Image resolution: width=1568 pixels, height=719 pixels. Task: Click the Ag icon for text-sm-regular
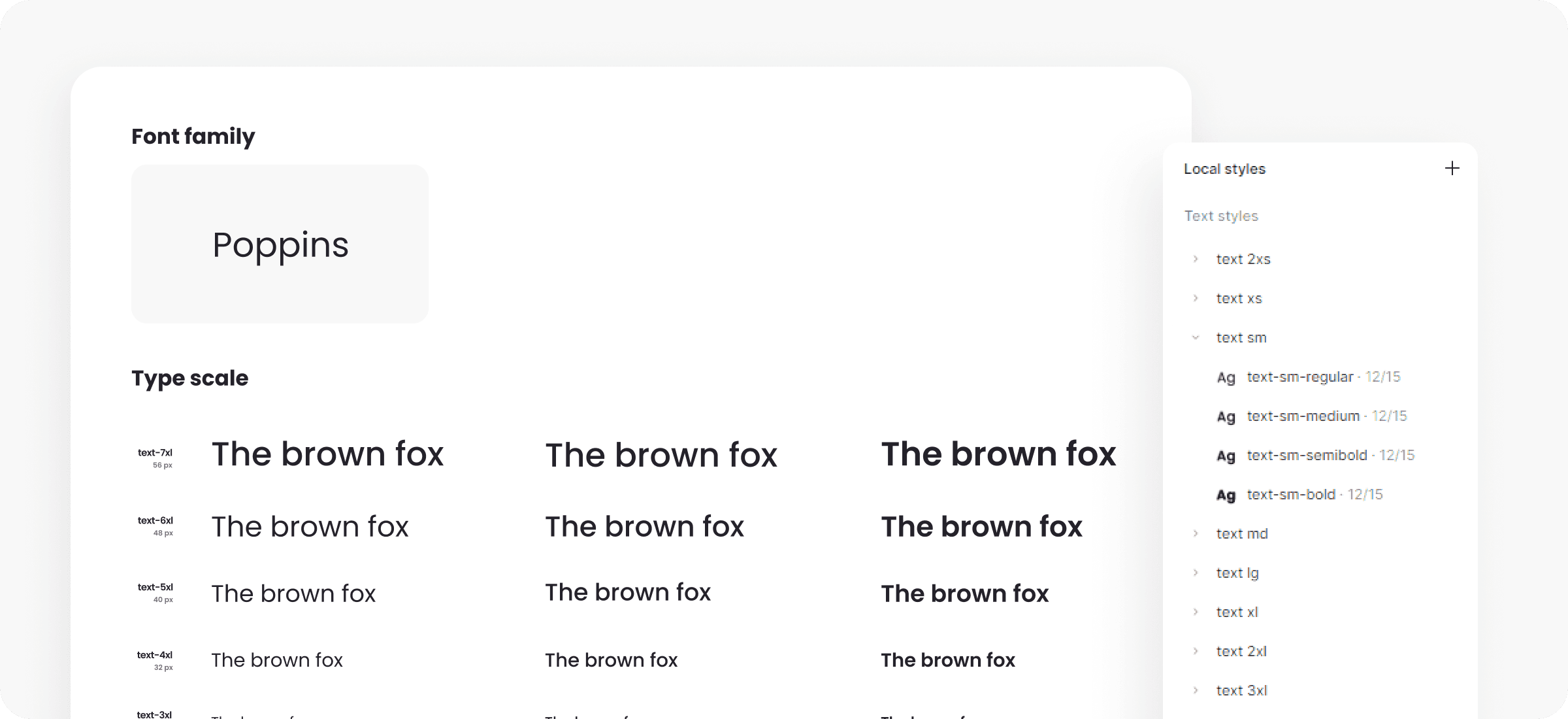[1226, 378]
